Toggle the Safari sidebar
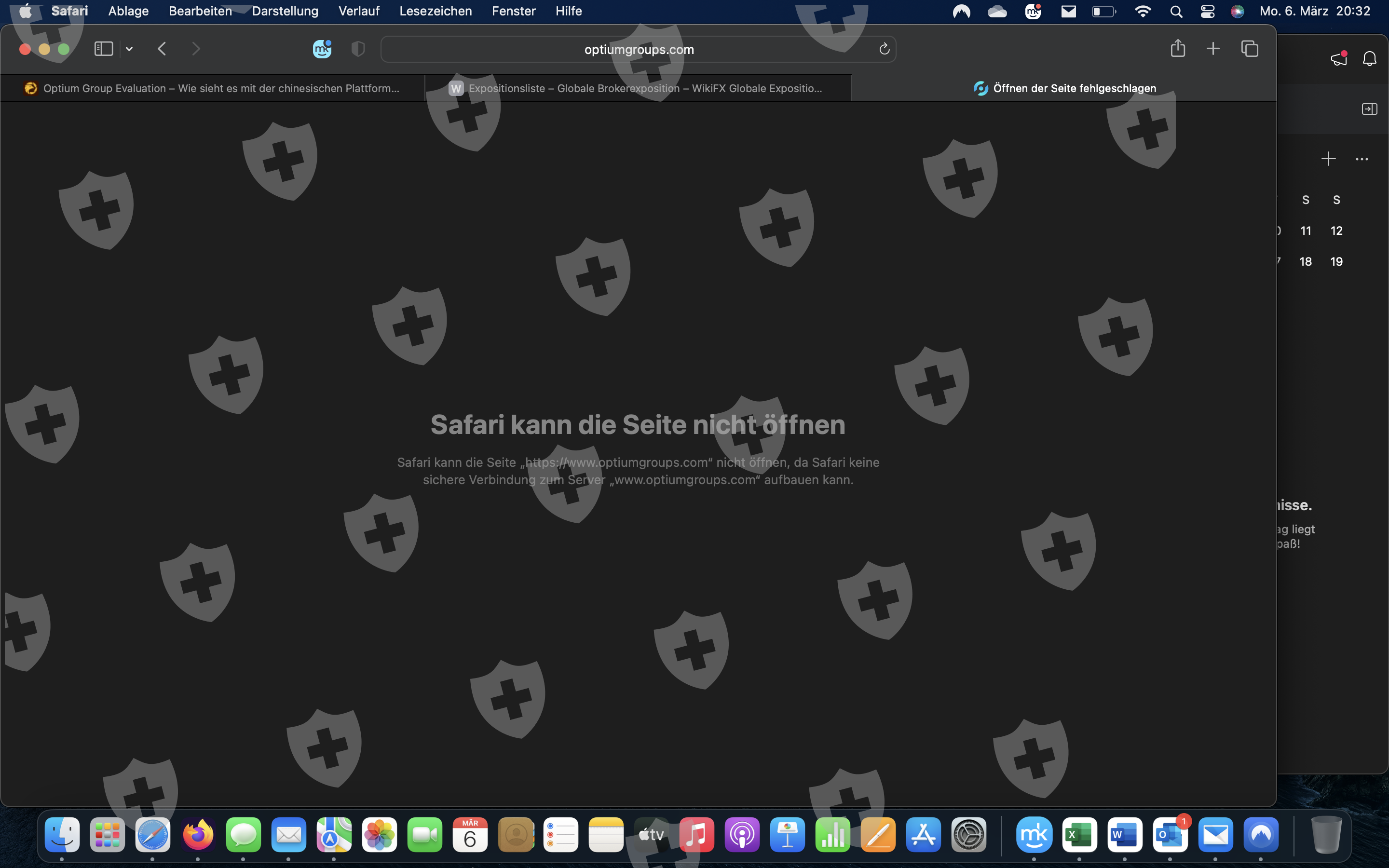This screenshot has height=868, width=1389. (x=103, y=49)
